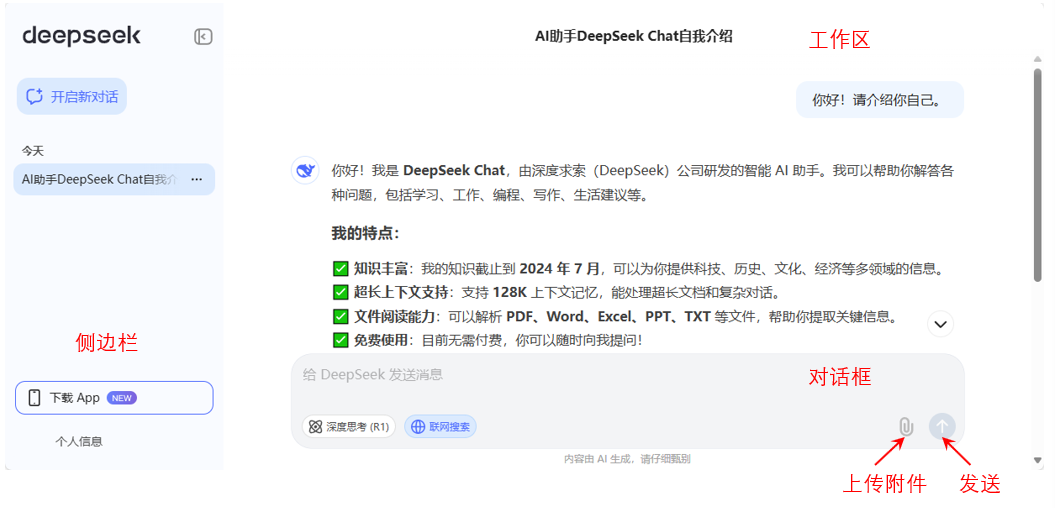This screenshot has height=508, width=1055.
Task: Click the 下载 App button
Action: [x=114, y=398]
